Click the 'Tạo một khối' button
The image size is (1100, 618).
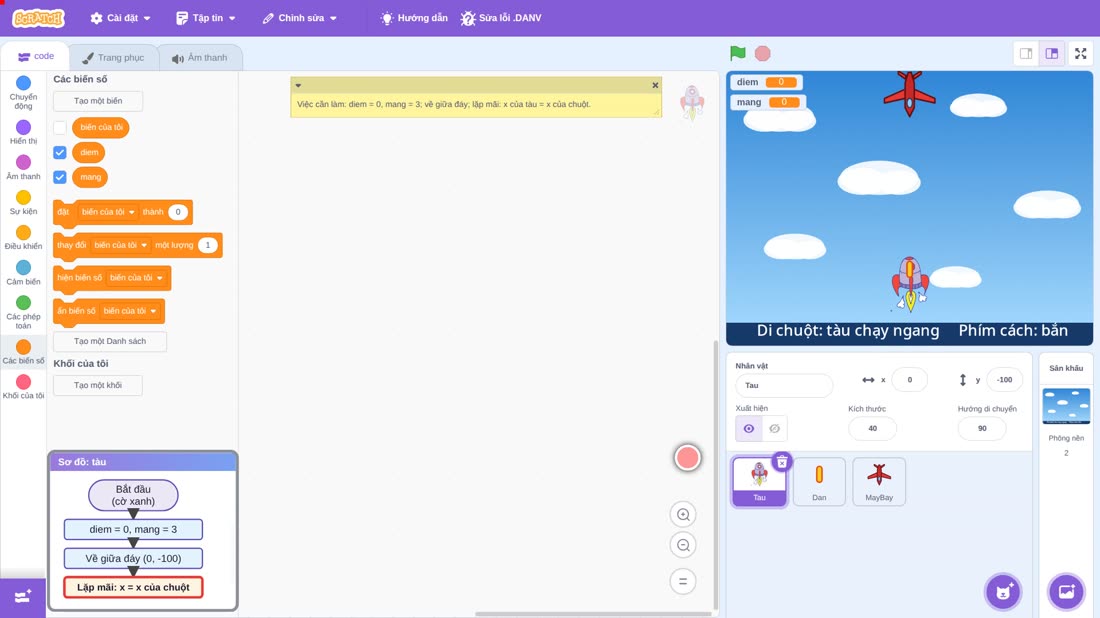98,385
